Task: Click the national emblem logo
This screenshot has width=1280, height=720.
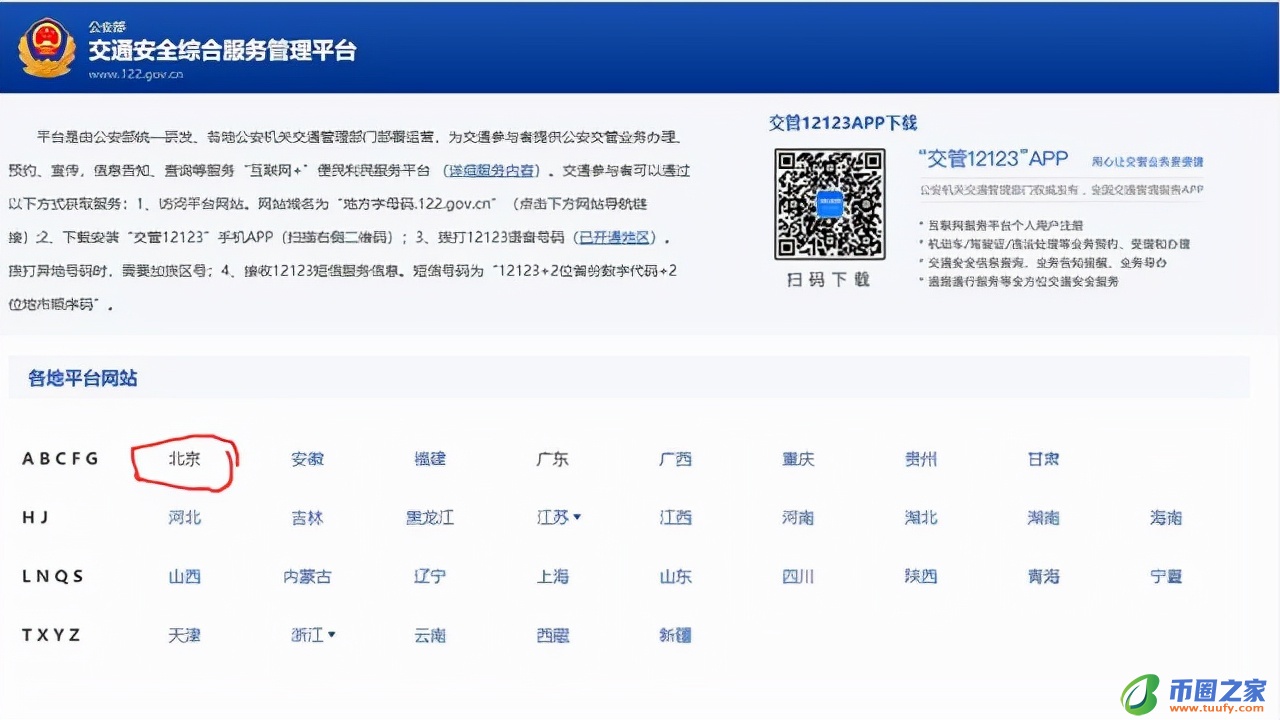Action: [47, 46]
